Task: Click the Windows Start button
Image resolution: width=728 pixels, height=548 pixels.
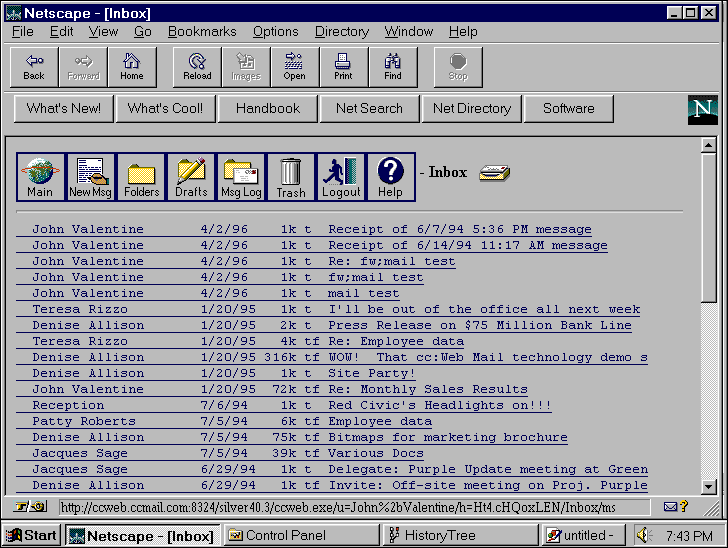Action: 31,535
